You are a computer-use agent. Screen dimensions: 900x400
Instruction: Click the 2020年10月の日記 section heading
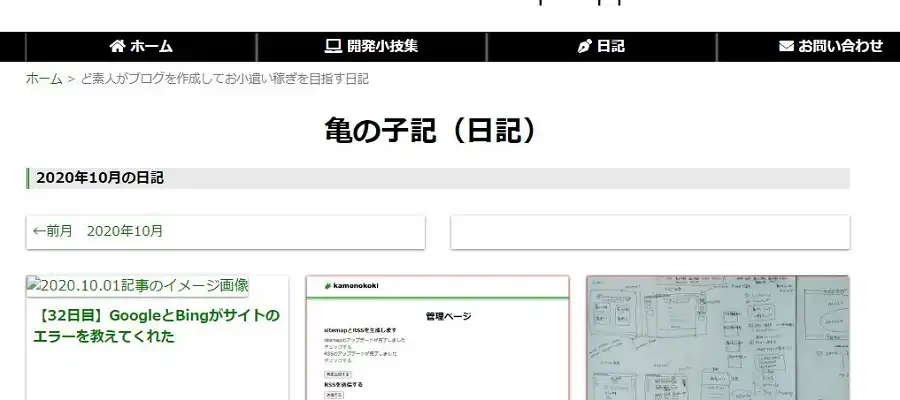click(x=438, y=178)
